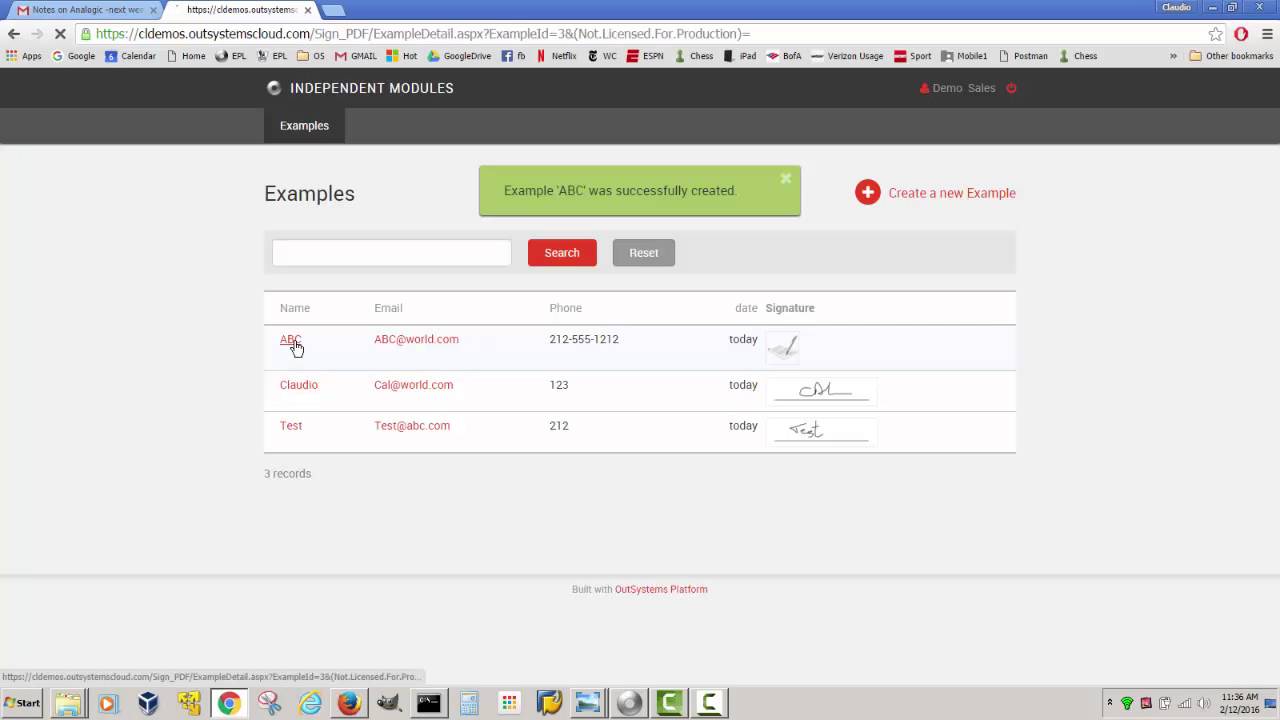Switch to the Notes on Analogic tab
1280x720 pixels.
(86, 10)
